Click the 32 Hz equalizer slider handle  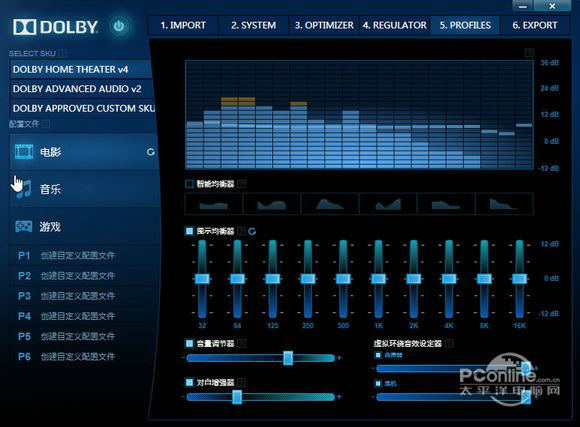[x=202, y=279]
